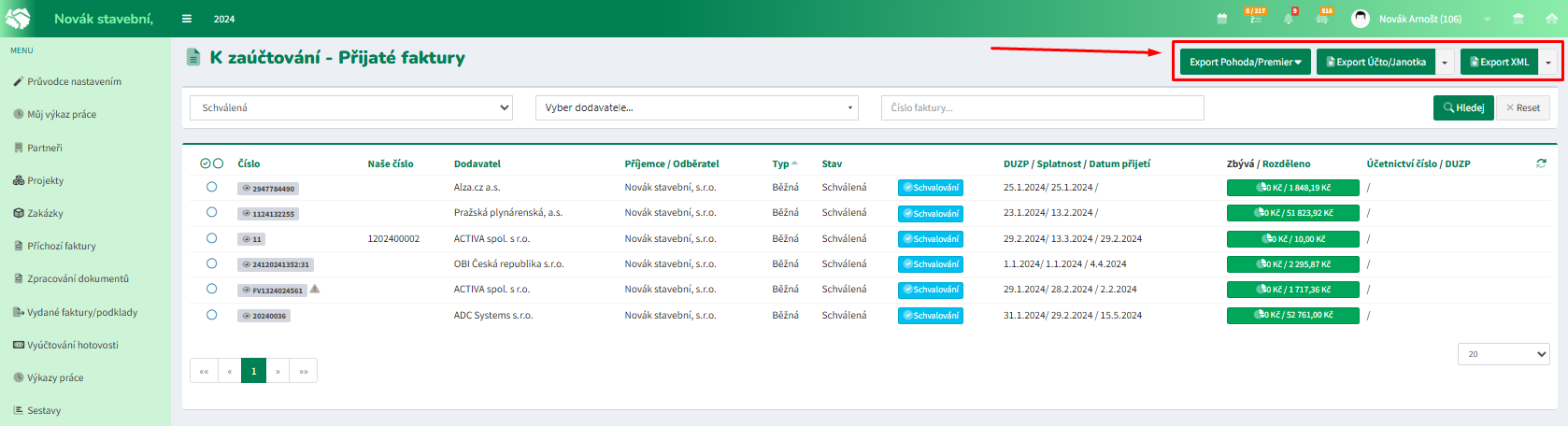Open the Schválená status filter dropdown
Viewport: 1568px width, 426px height.
351,107
